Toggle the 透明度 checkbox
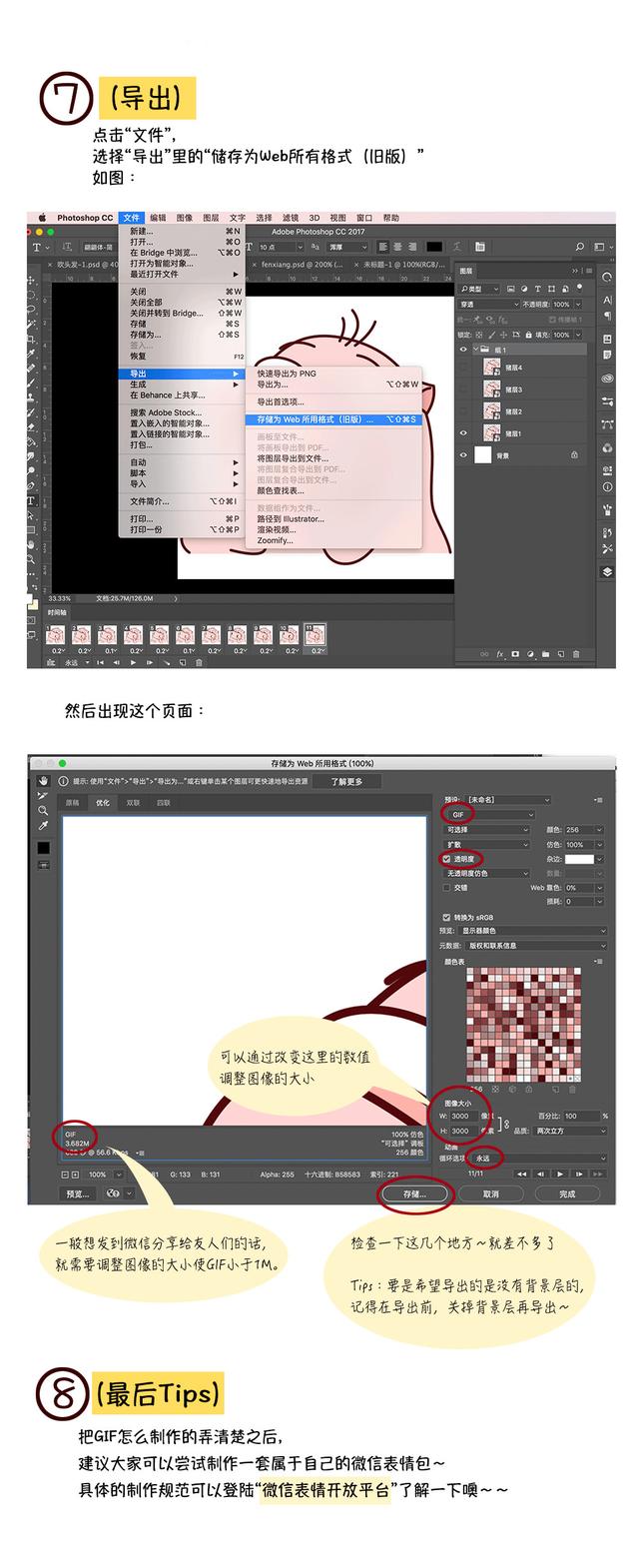 coord(447,859)
